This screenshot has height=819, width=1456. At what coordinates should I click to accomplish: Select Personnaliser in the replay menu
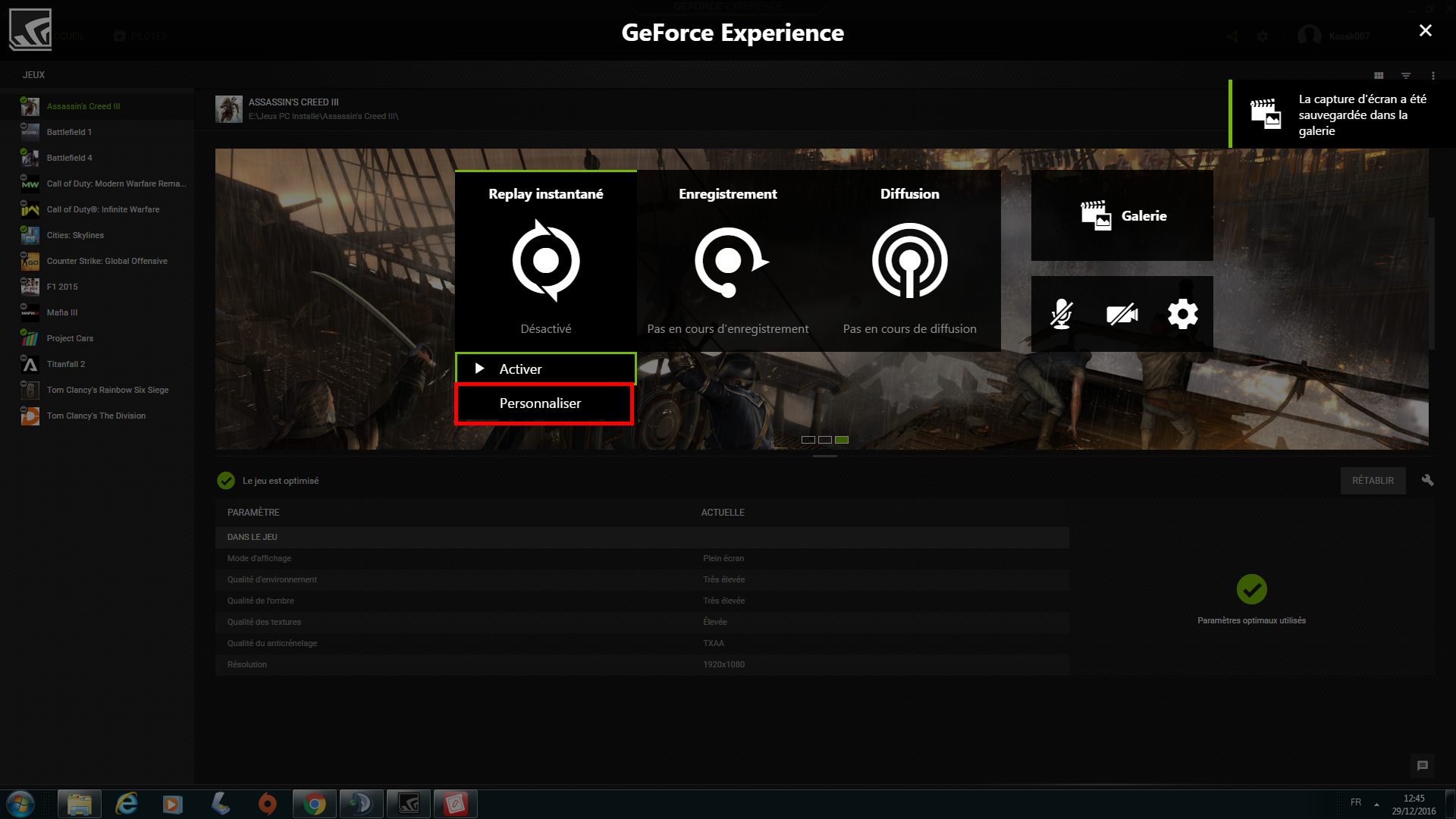point(544,403)
